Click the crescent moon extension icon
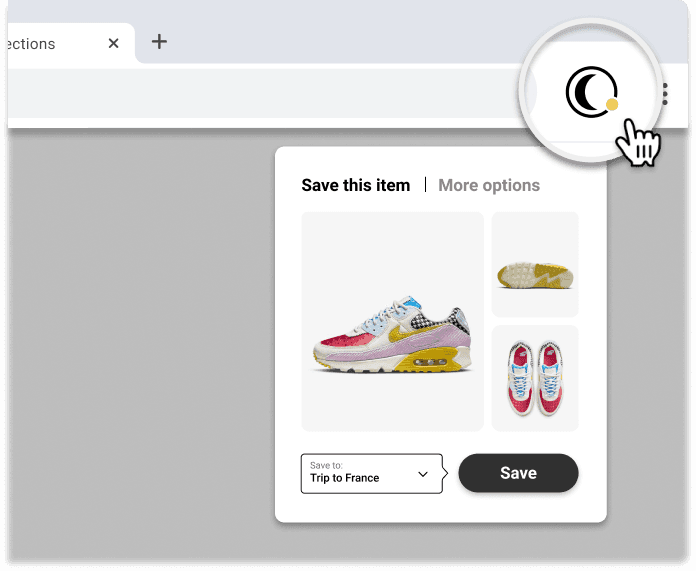Image resolution: width=696 pixels, height=571 pixels. pos(590,92)
